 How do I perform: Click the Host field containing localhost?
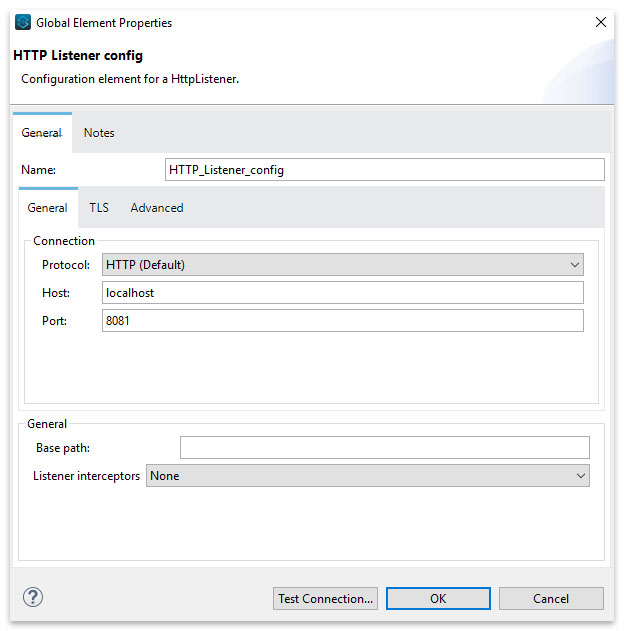(343, 293)
